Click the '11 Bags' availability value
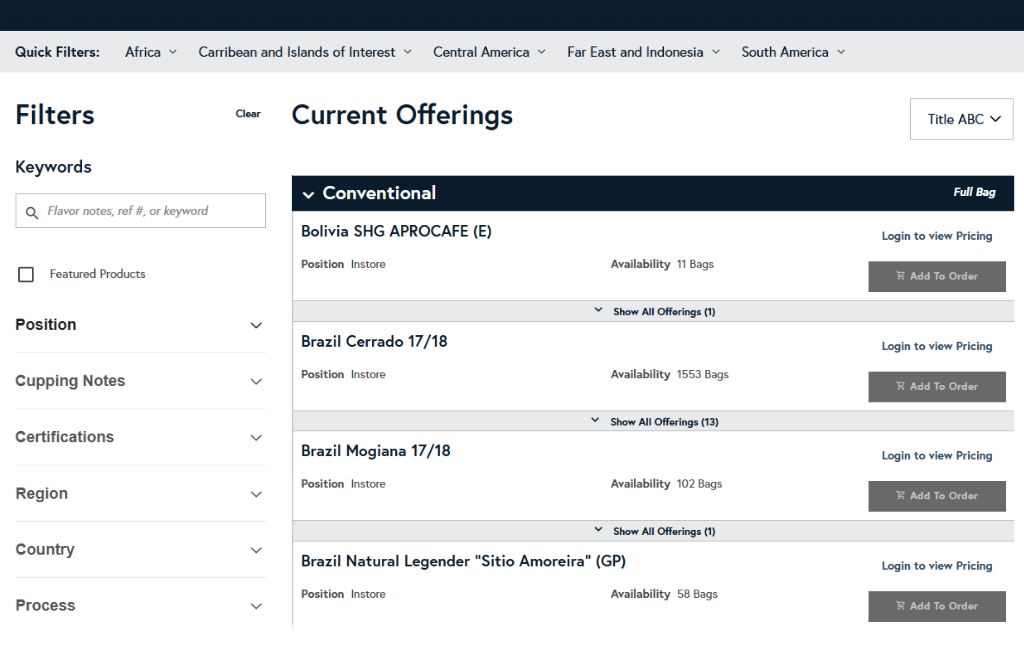Screen dimensions: 1024x650 (x=695, y=264)
